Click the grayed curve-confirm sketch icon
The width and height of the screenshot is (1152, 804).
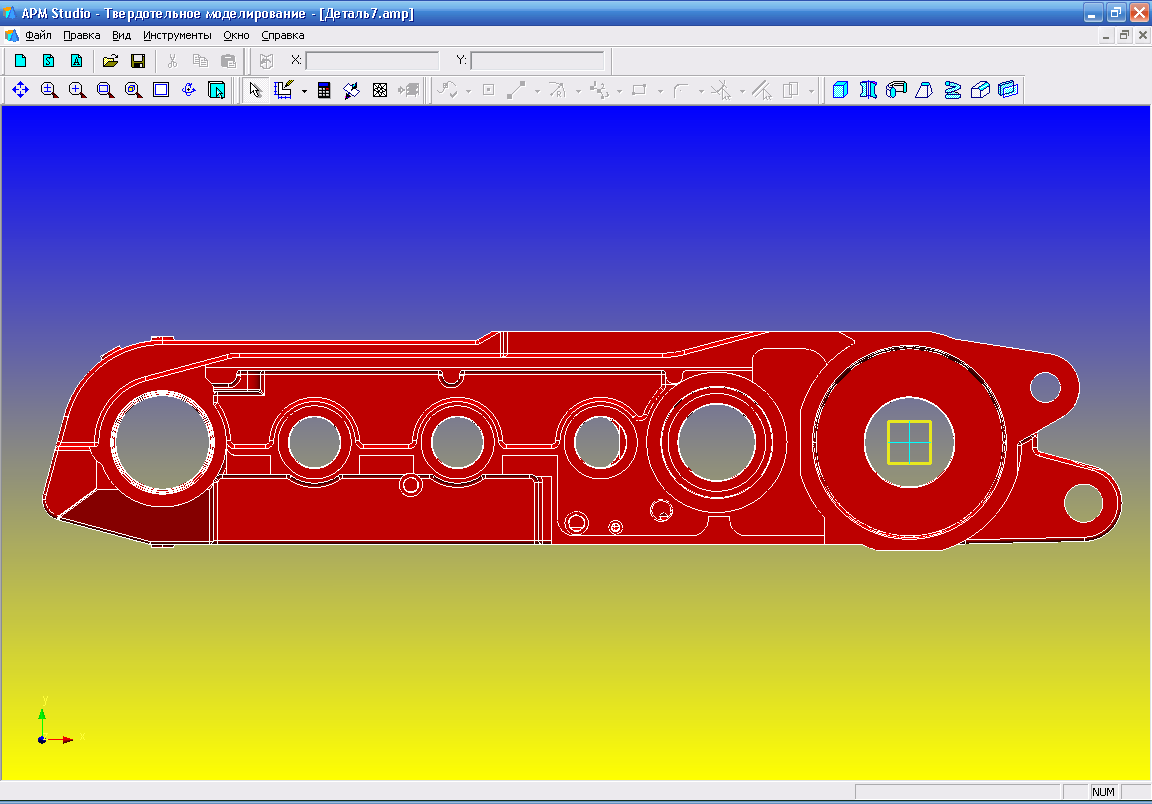[447, 90]
